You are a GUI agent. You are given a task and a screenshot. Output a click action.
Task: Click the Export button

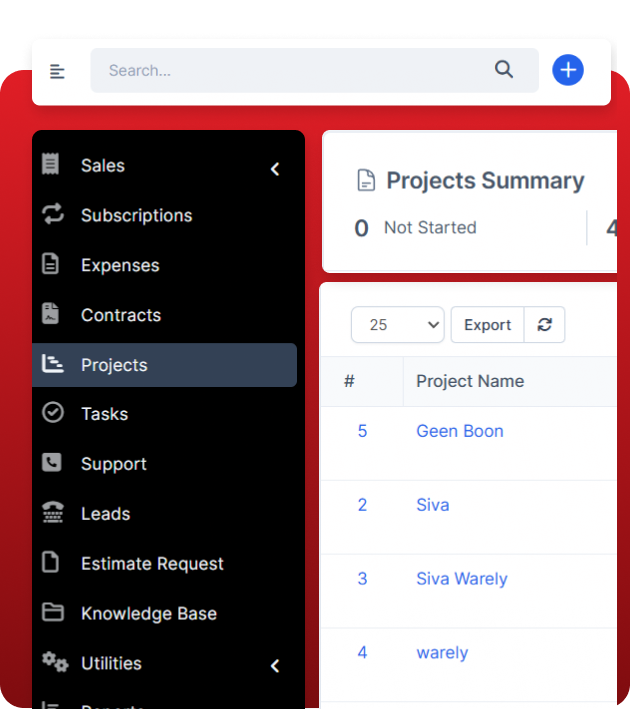click(x=487, y=325)
